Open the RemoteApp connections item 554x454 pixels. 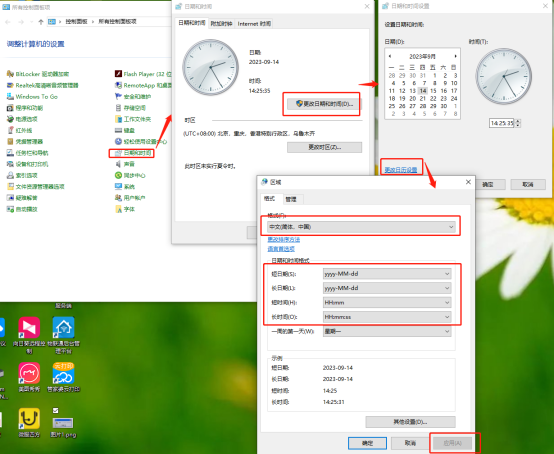click(x=143, y=85)
